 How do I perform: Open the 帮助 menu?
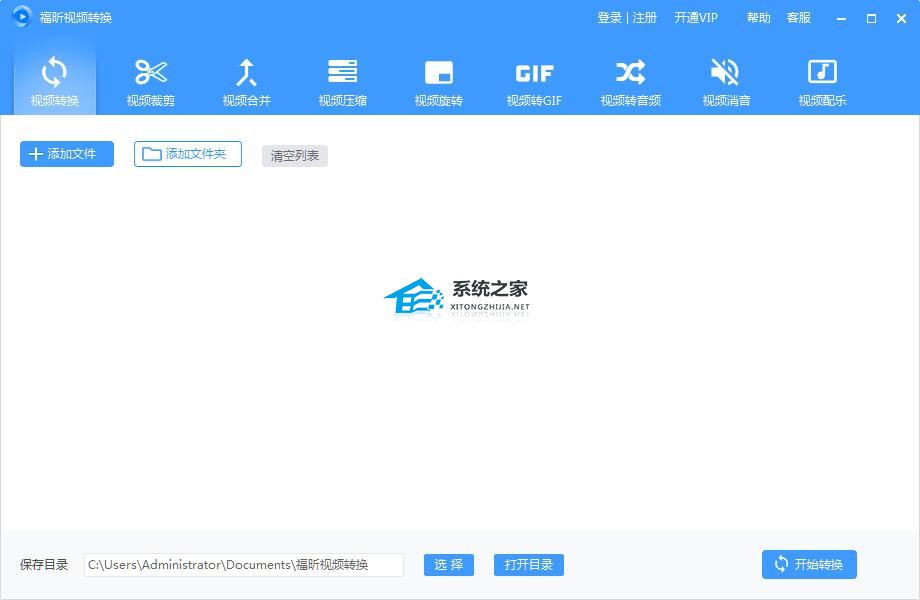[758, 18]
